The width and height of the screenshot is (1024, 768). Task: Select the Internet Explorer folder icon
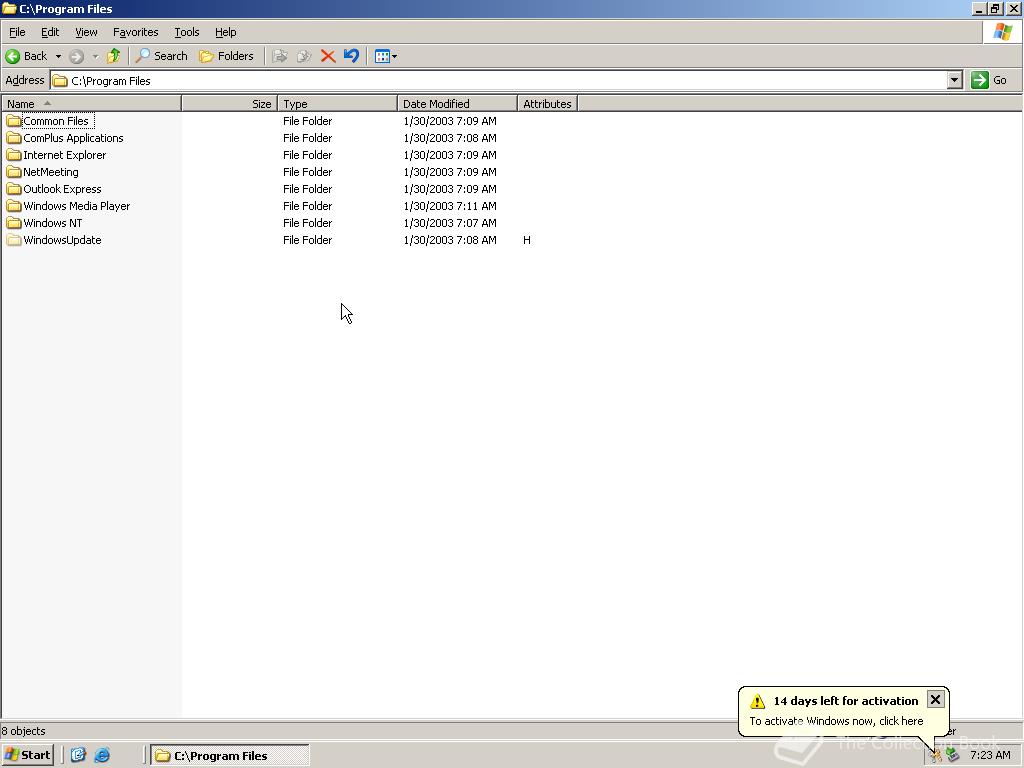point(14,155)
